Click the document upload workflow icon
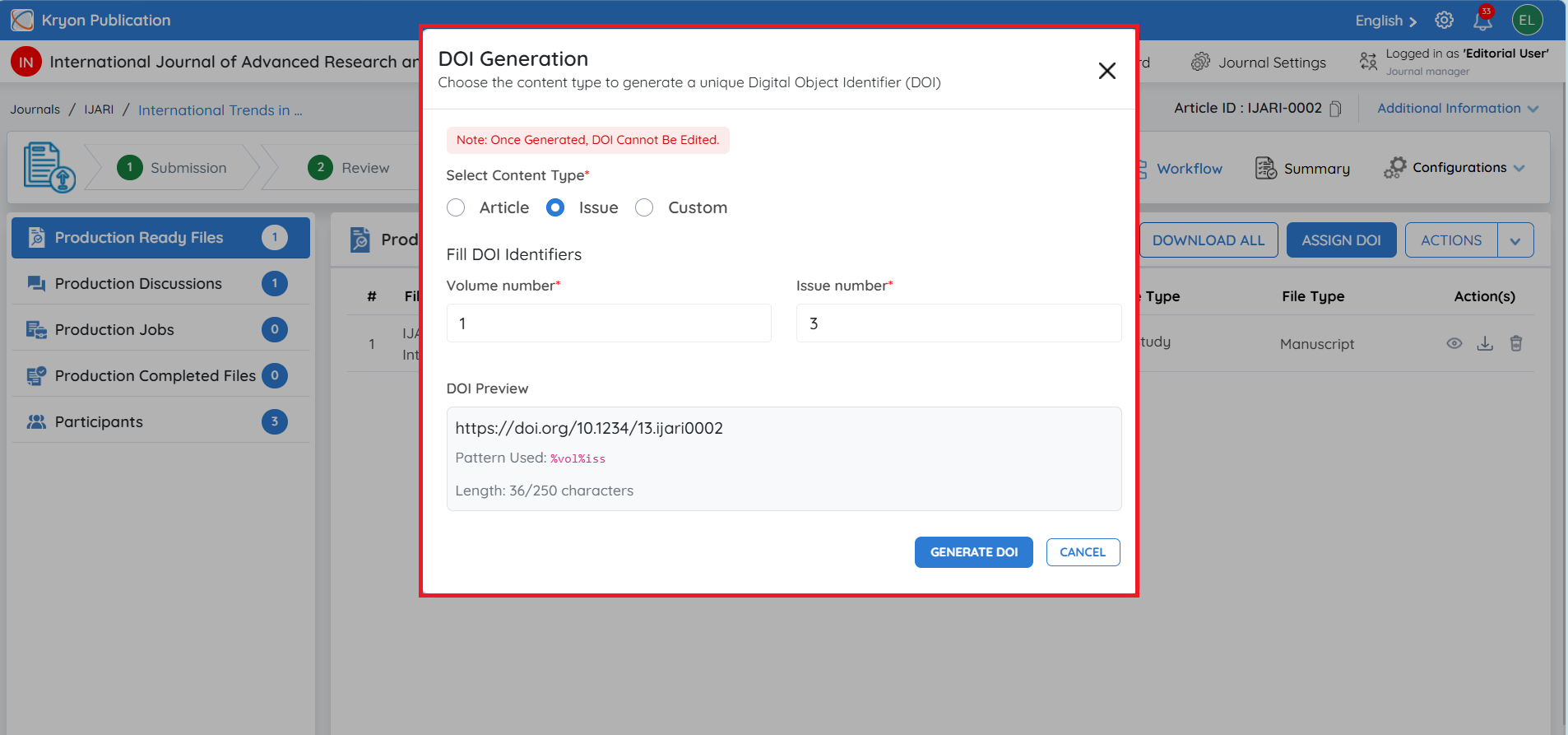 (49, 167)
